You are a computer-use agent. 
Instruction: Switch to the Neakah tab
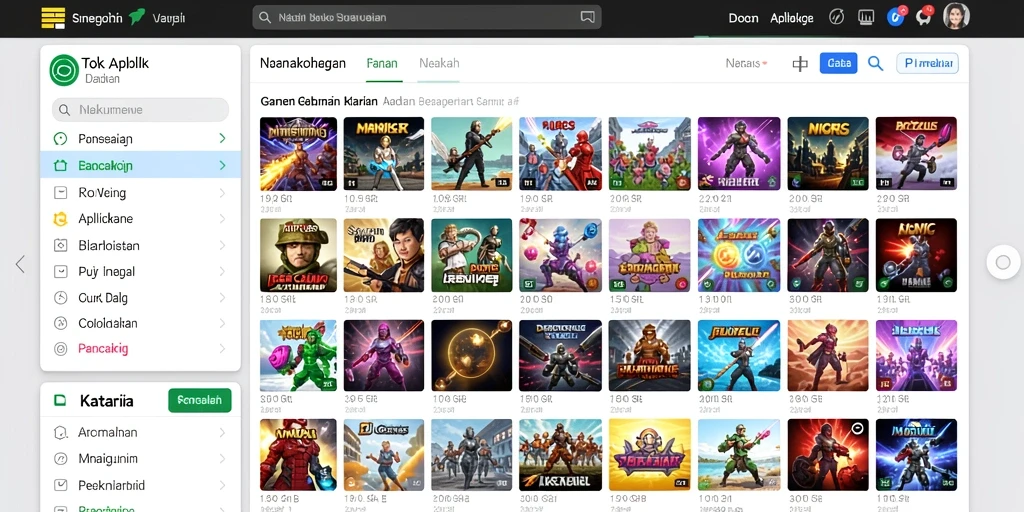[x=439, y=63]
